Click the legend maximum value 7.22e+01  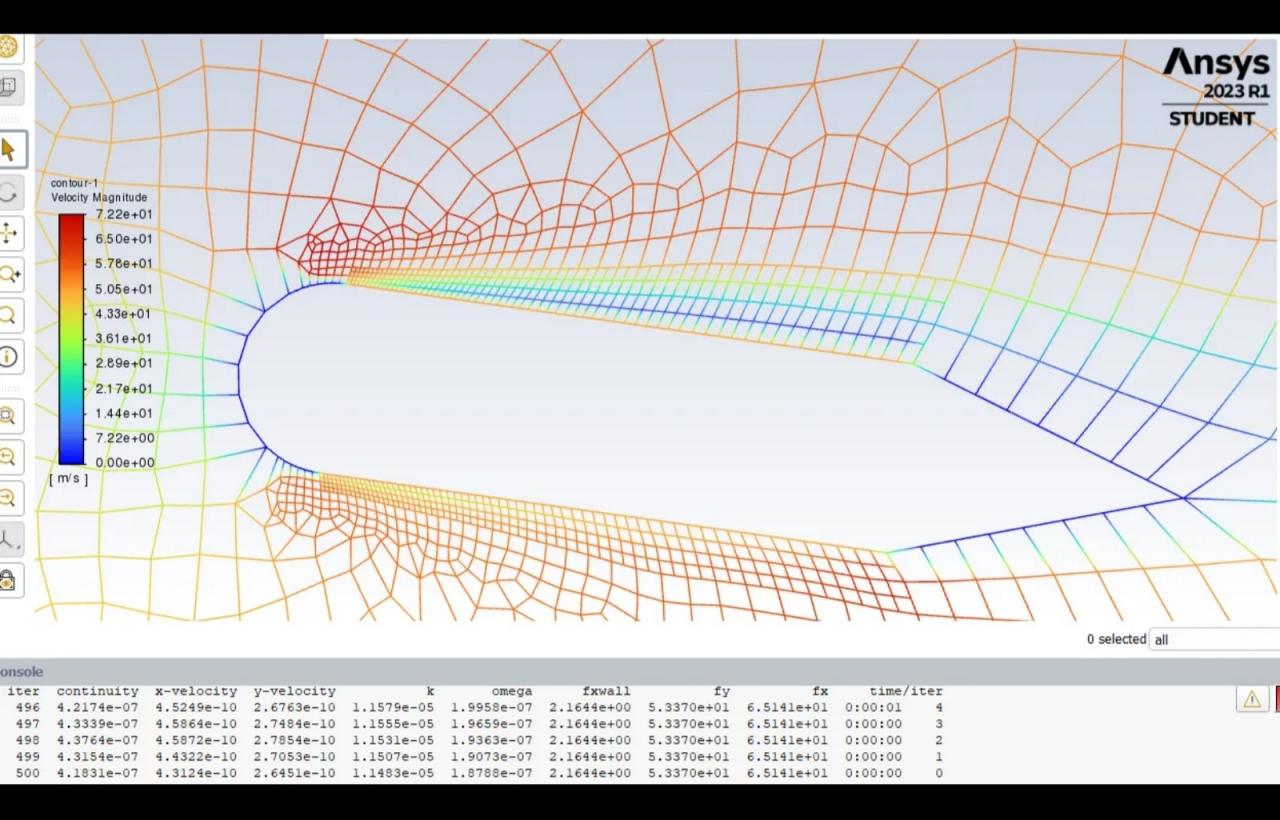[x=124, y=214]
